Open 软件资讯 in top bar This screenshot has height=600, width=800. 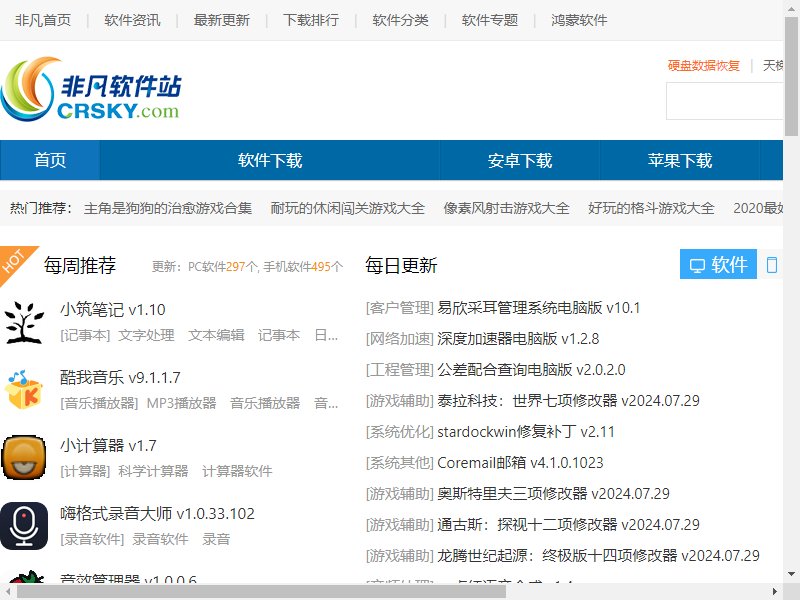pos(132,20)
